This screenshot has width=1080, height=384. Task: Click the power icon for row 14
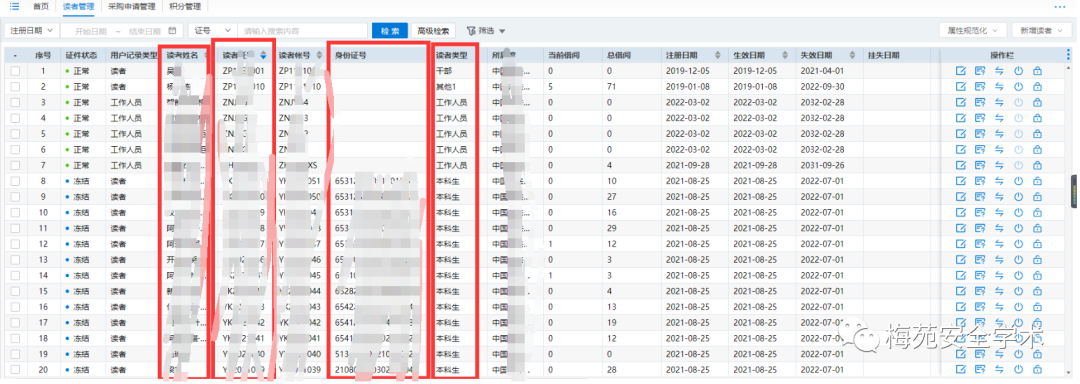[x=1018, y=275]
